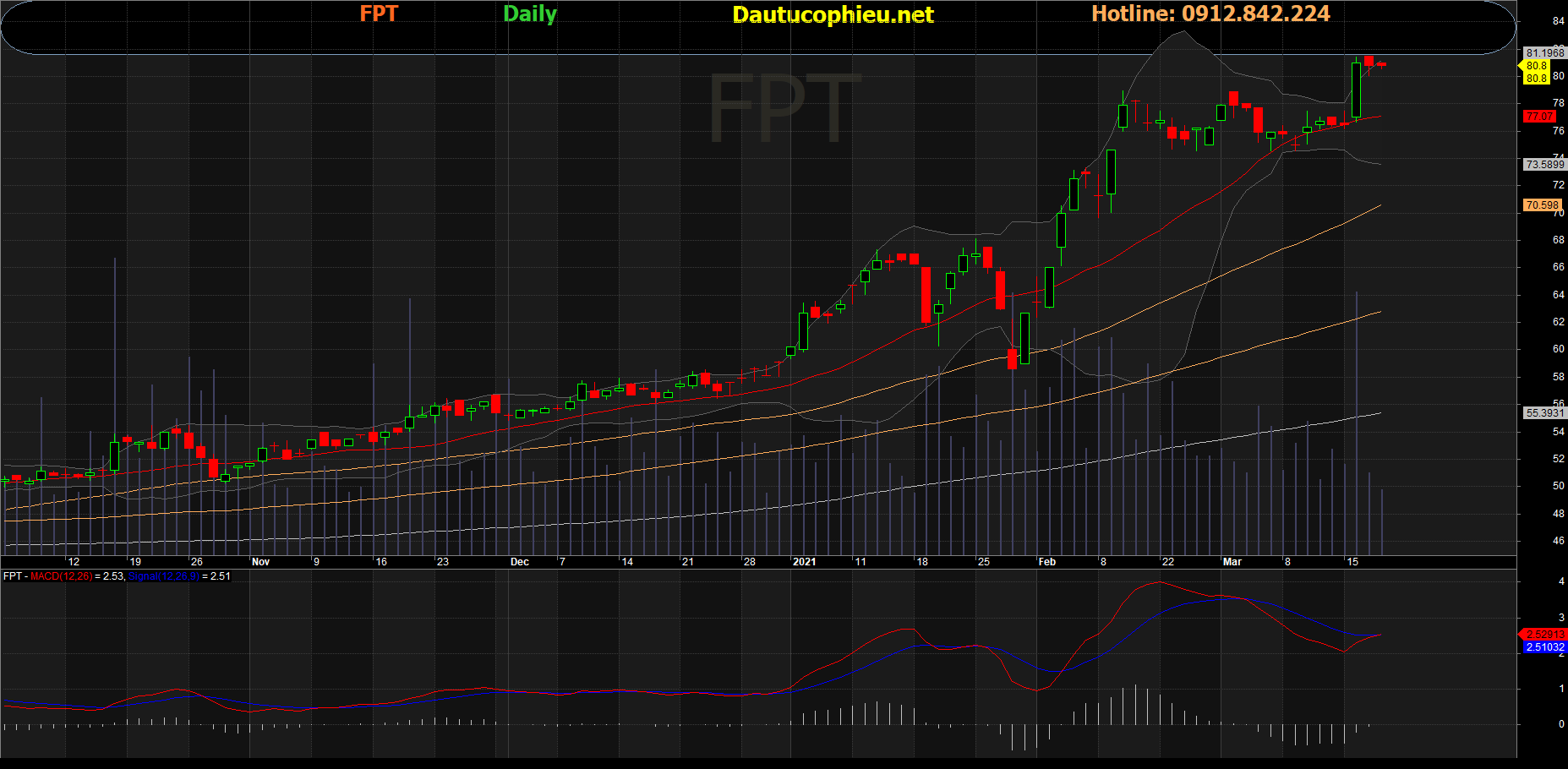1568x769 pixels.
Task: Select the 81.1968 price tag
Action: click(1544, 52)
